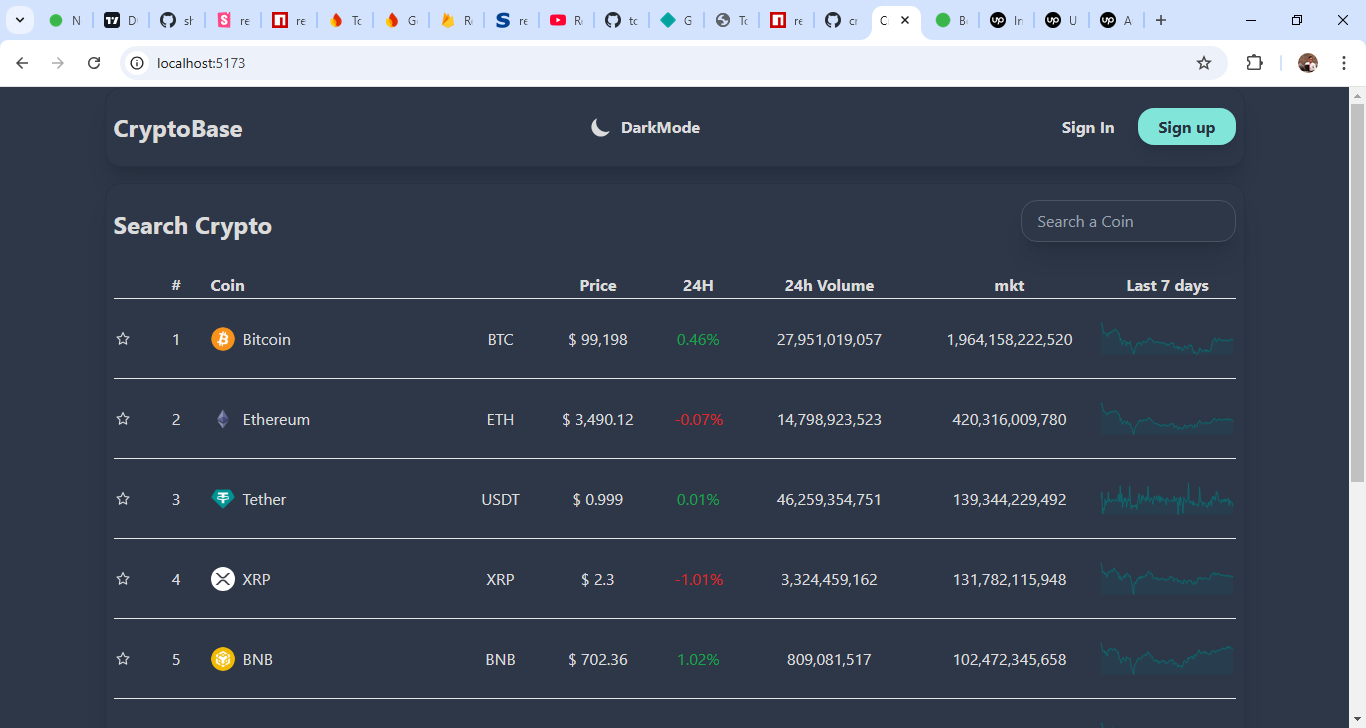This screenshot has width=1366, height=728.
Task: Click the mkt column header
Action: pyautogui.click(x=1009, y=285)
